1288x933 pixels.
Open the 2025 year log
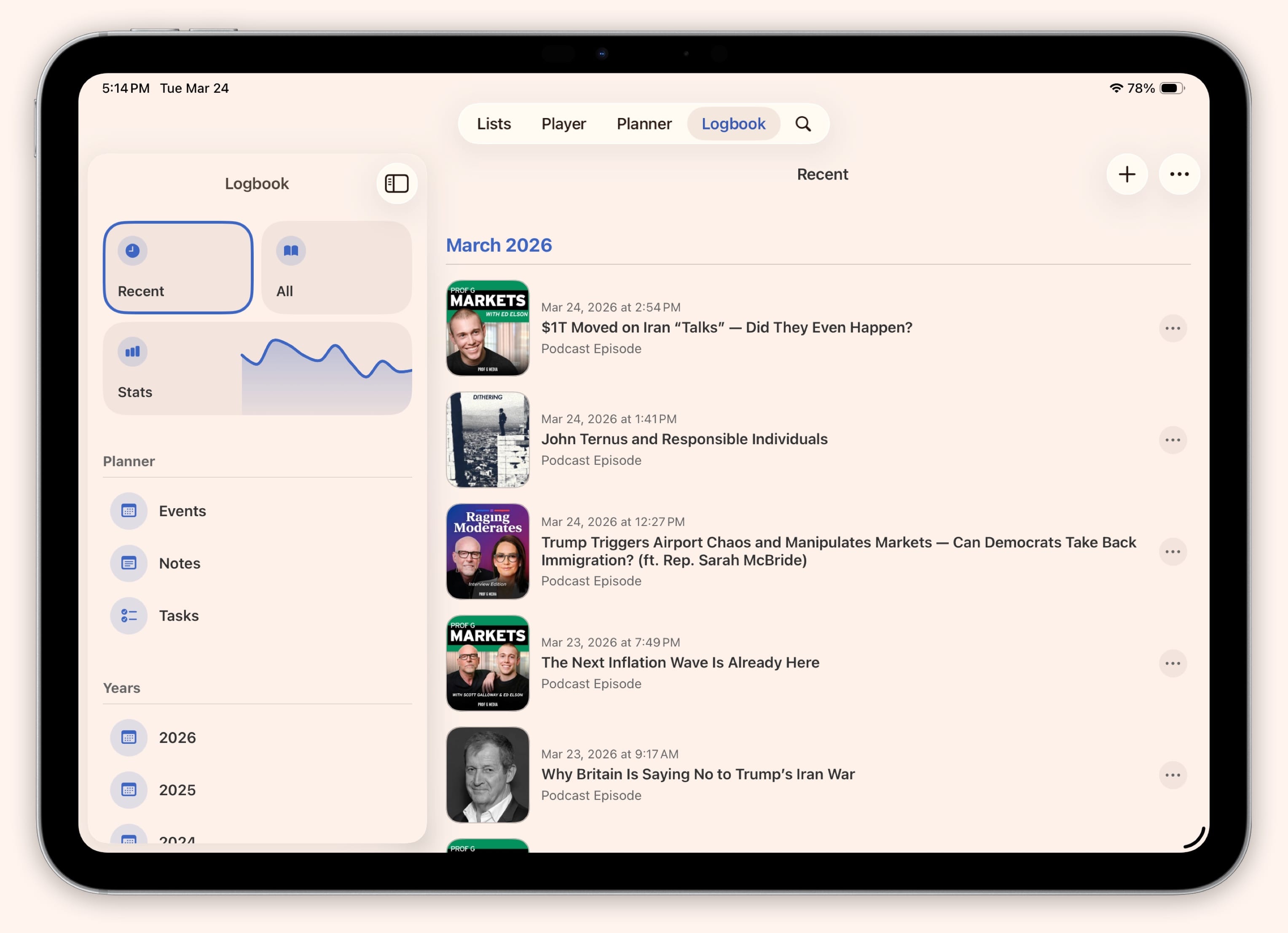pyautogui.click(x=177, y=789)
